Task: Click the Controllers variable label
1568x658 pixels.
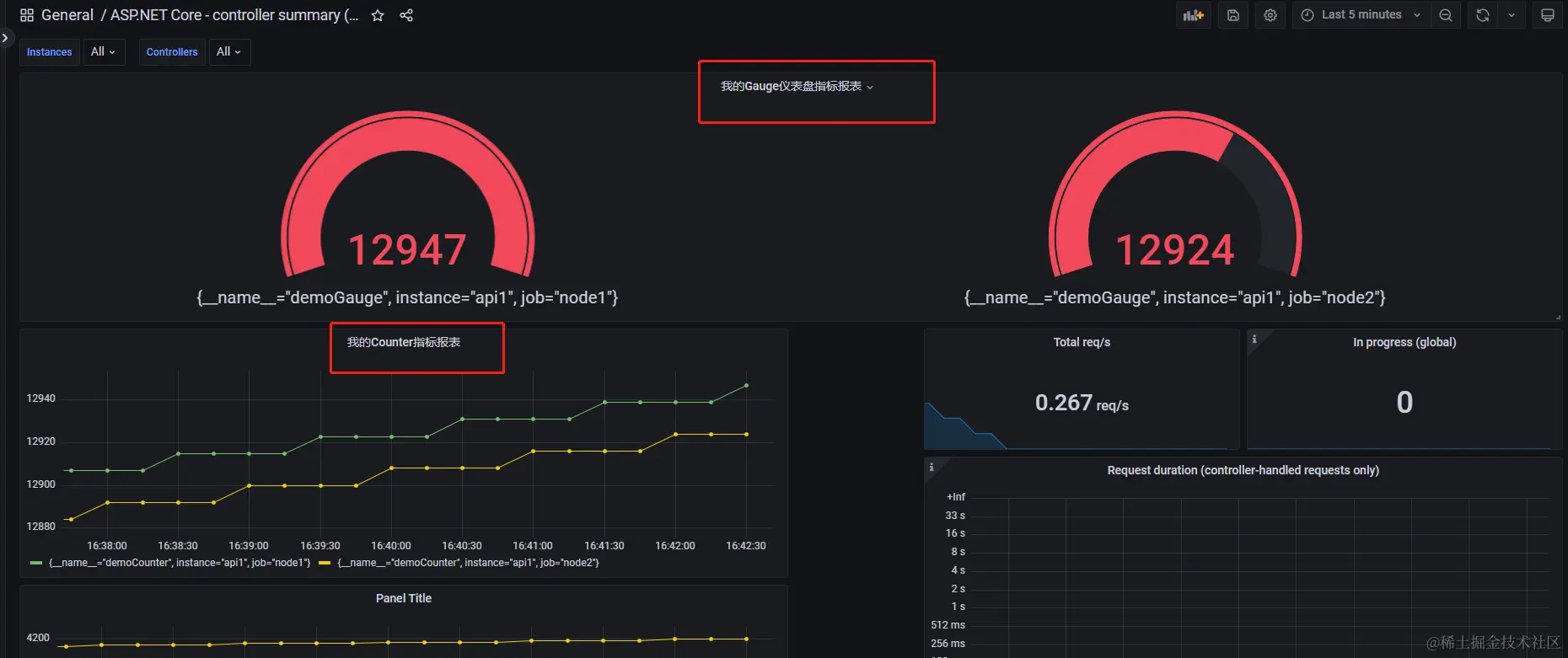Action: click(172, 51)
